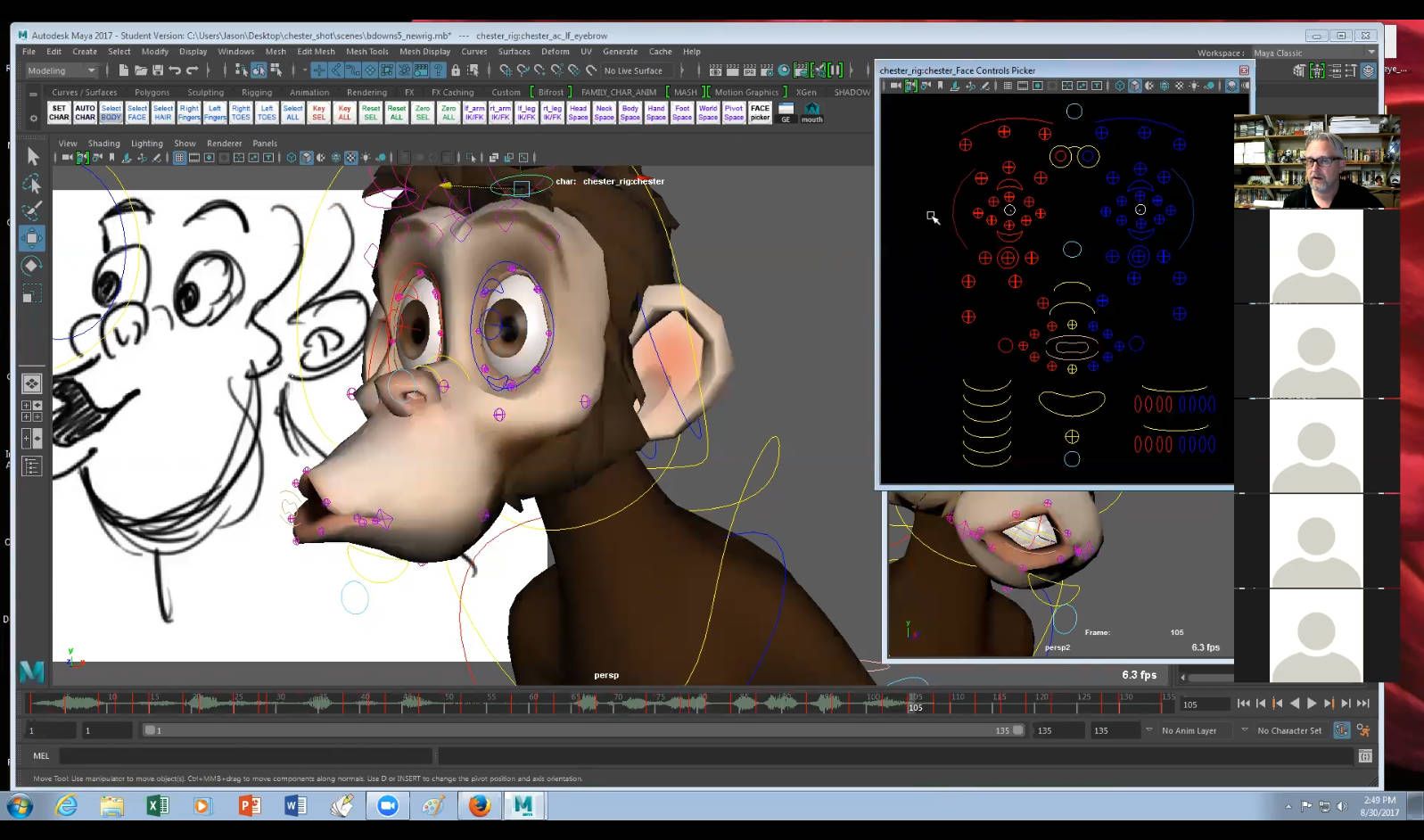
Task: Open the Windows menu in Maya
Action: [235, 52]
